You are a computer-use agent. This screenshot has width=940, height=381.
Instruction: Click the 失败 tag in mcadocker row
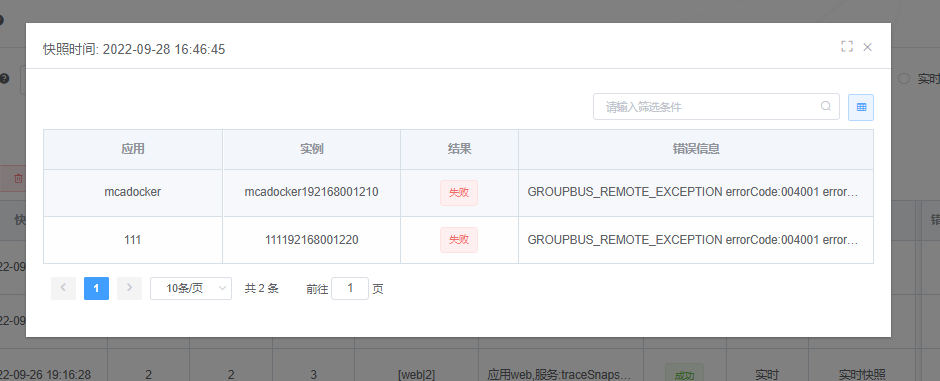click(459, 193)
